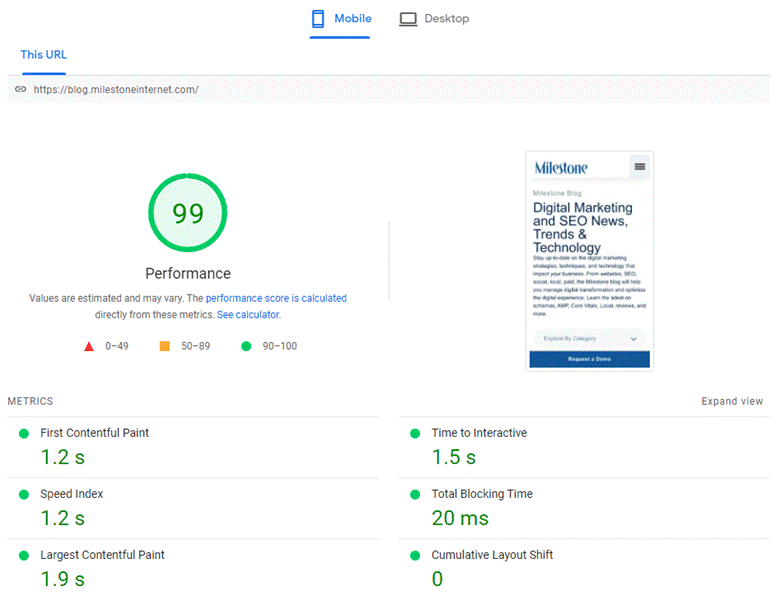Click the Largest Contentful Paint label
This screenshot has width=780, height=596.
click(102, 555)
